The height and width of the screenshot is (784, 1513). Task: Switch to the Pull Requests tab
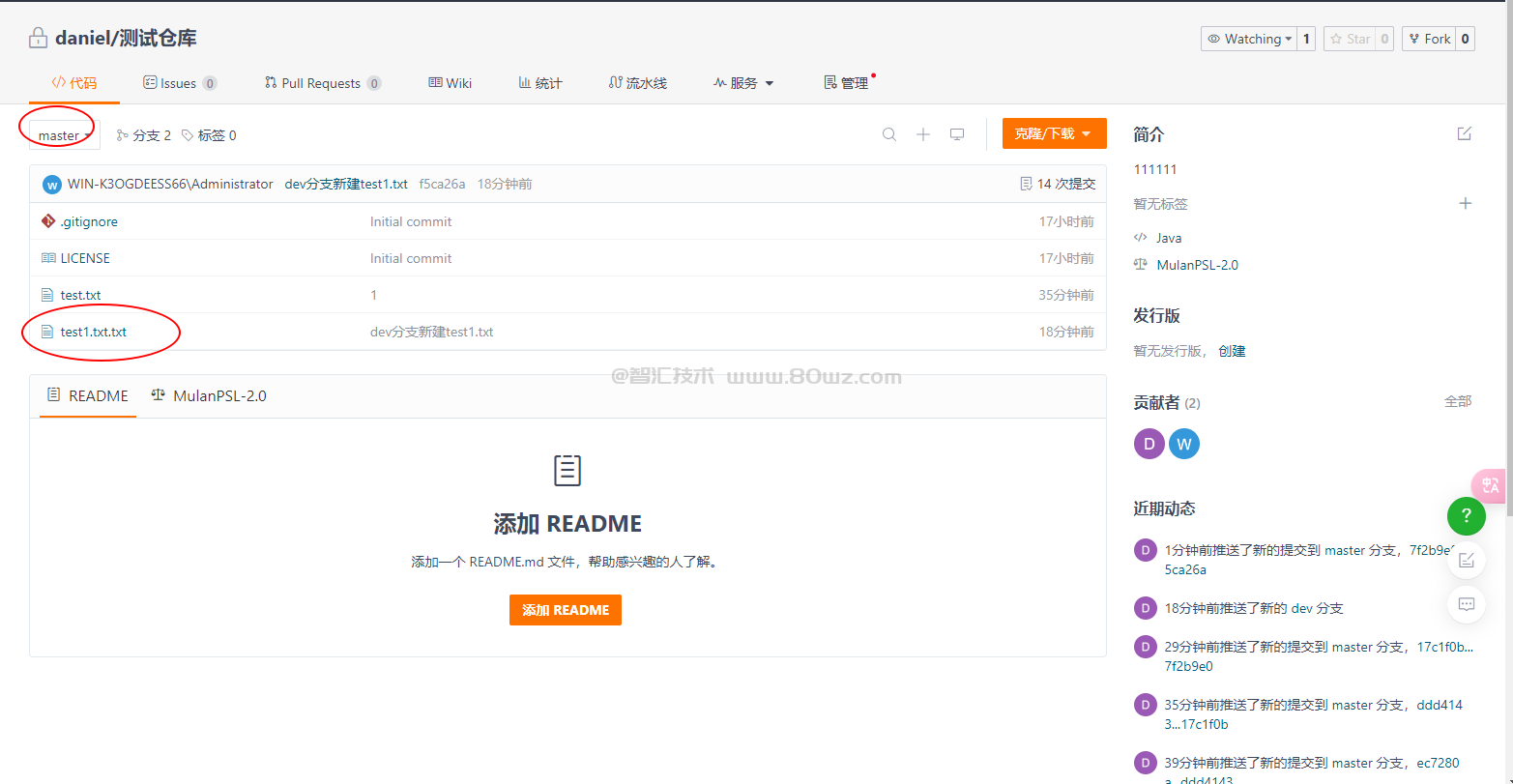(322, 83)
